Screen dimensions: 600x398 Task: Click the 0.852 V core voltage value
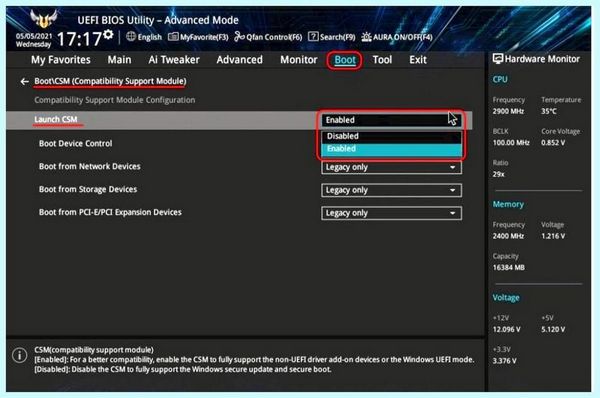click(x=553, y=143)
